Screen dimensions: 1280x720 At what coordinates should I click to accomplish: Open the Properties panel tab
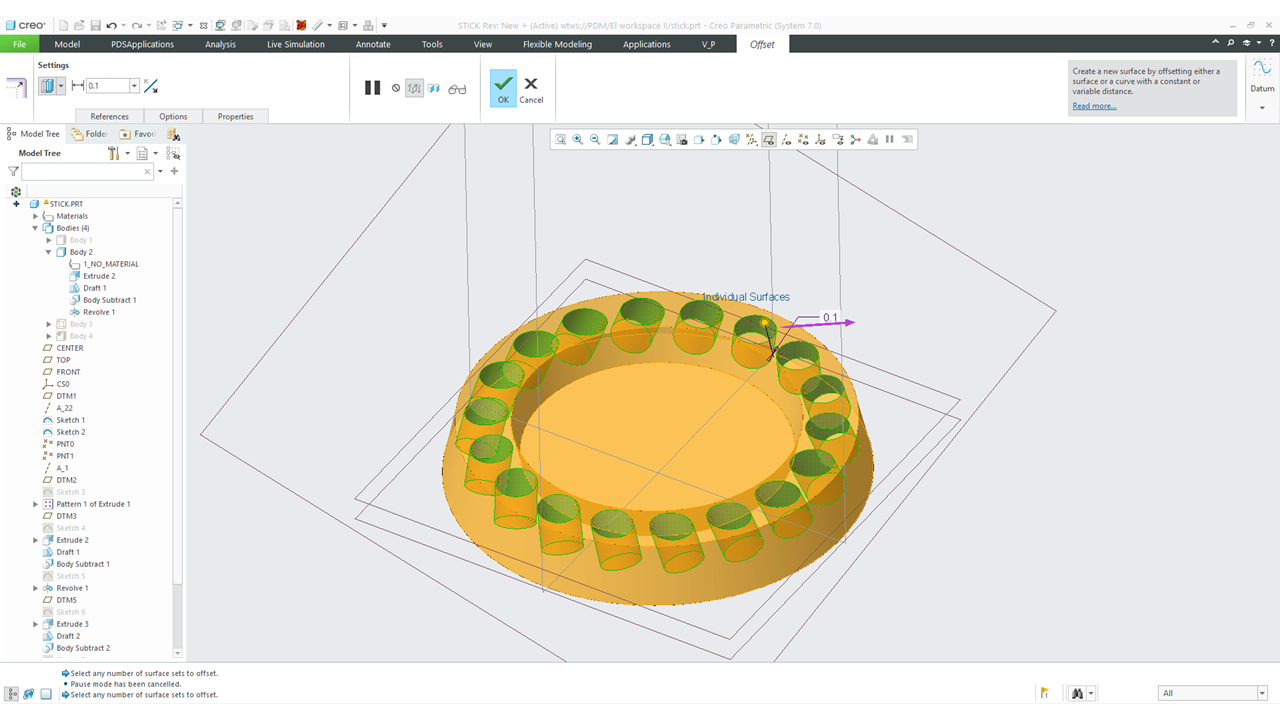[236, 116]
